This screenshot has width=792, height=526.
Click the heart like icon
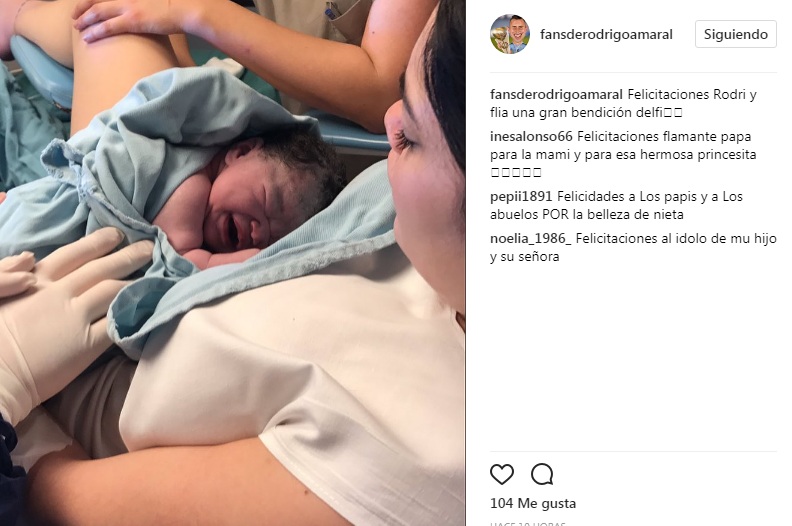click(x=502, y=474)
